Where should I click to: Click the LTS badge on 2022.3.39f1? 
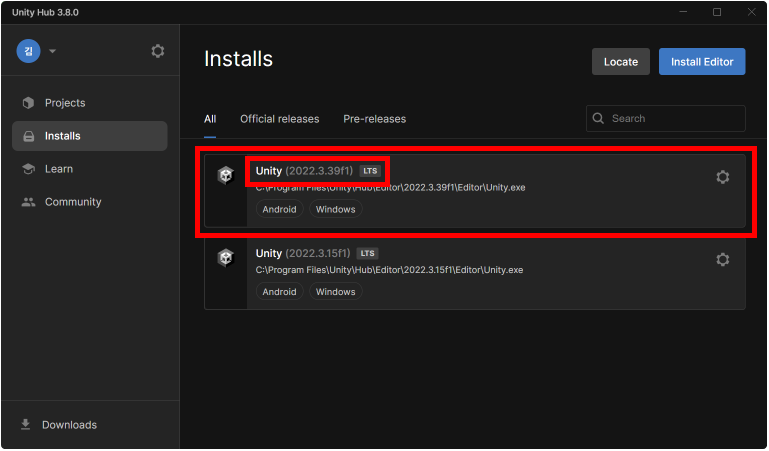point(370,171)
